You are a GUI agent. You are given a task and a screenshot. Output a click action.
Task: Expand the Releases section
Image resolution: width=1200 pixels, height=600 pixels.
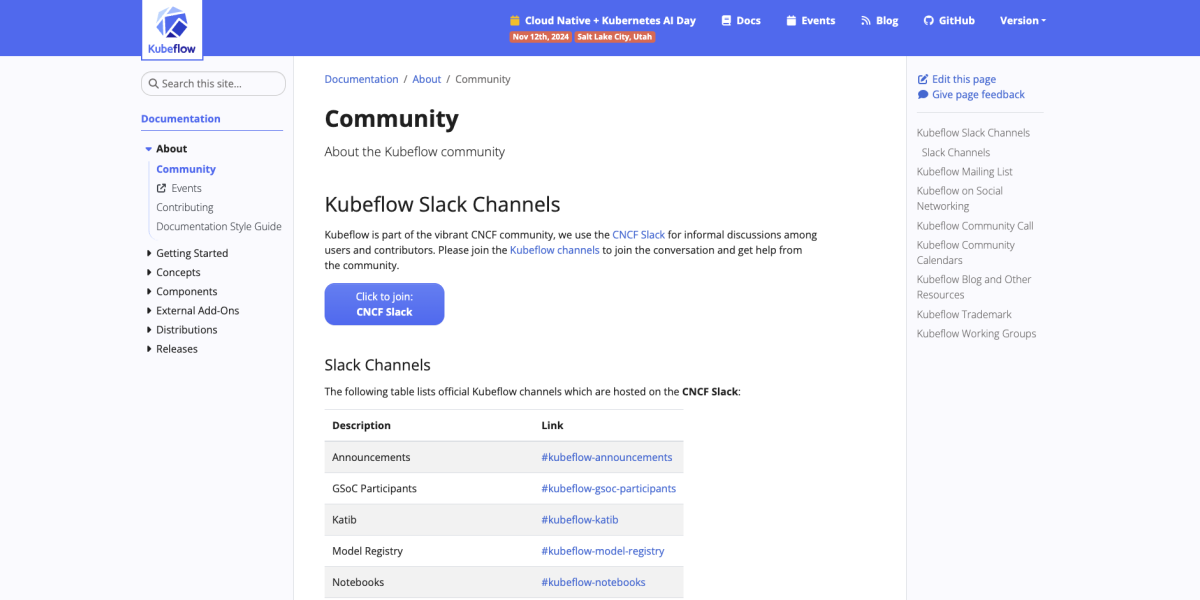pyautogui.click(x=148, y=348)
